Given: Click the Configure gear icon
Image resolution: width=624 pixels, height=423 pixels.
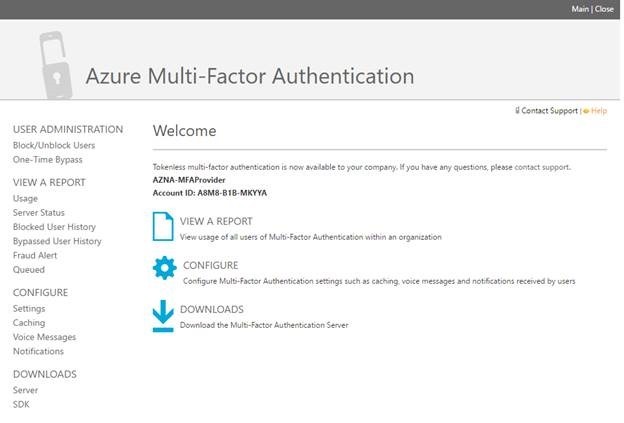Looking at the screenshot, I should 165,268.
